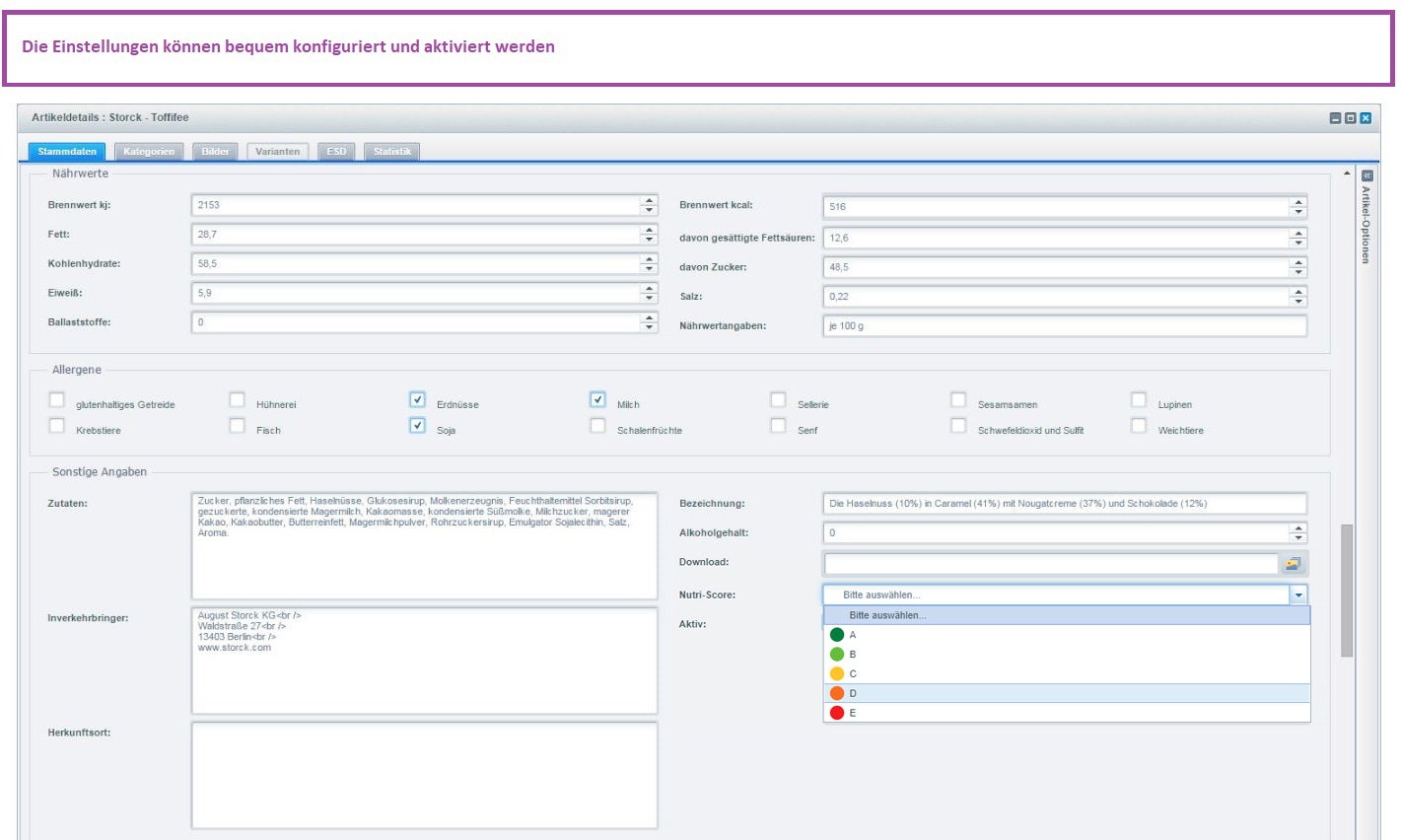Enable the Hühnerei allergen checkbox
Screen dimensions: 1401x840
pos(238,400)
